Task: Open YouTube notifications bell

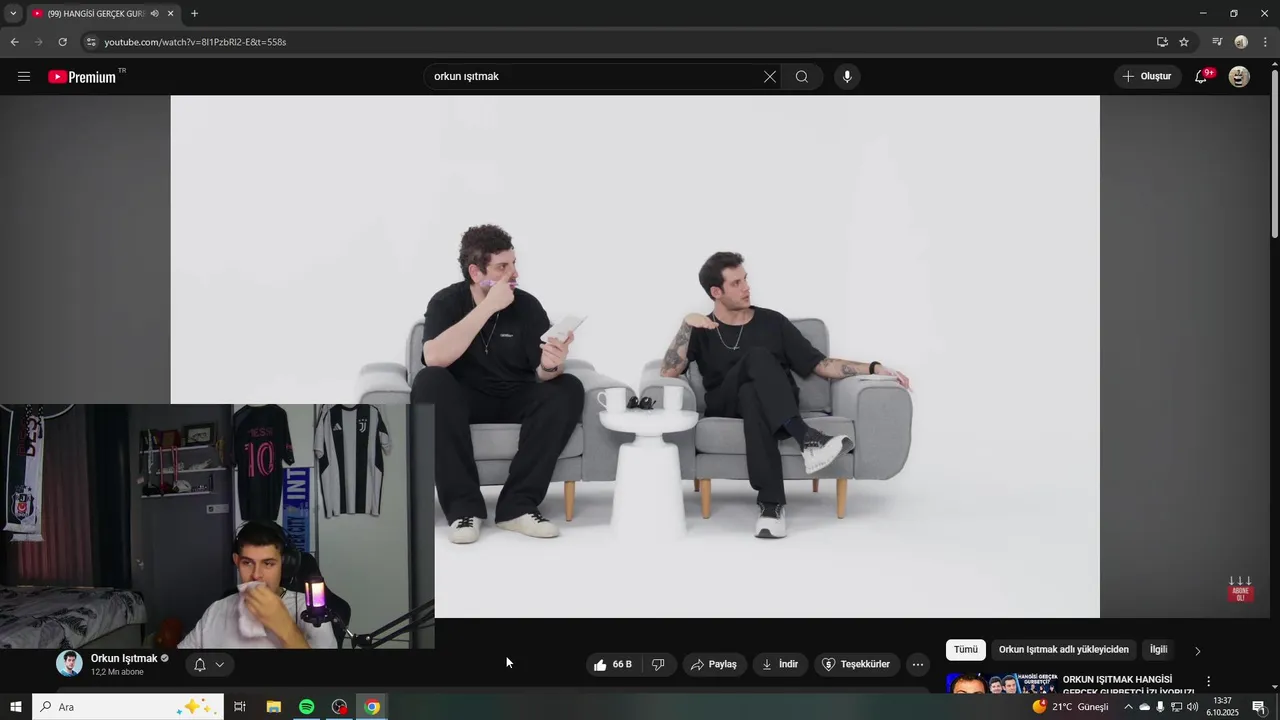Action: 1201,77
